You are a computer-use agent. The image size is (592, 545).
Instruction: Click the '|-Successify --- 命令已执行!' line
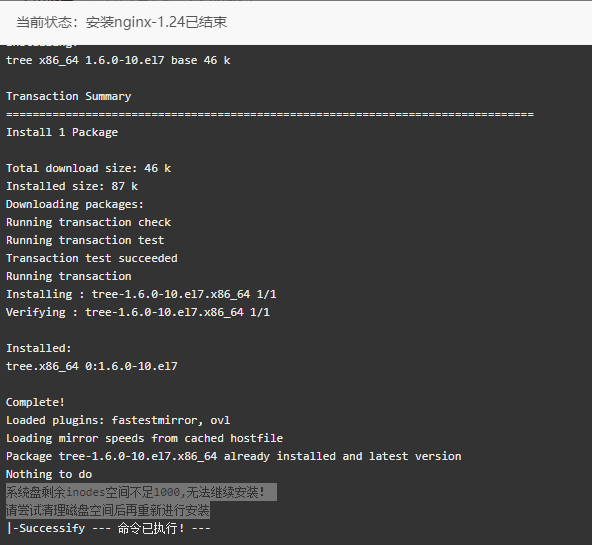point(109,528)
